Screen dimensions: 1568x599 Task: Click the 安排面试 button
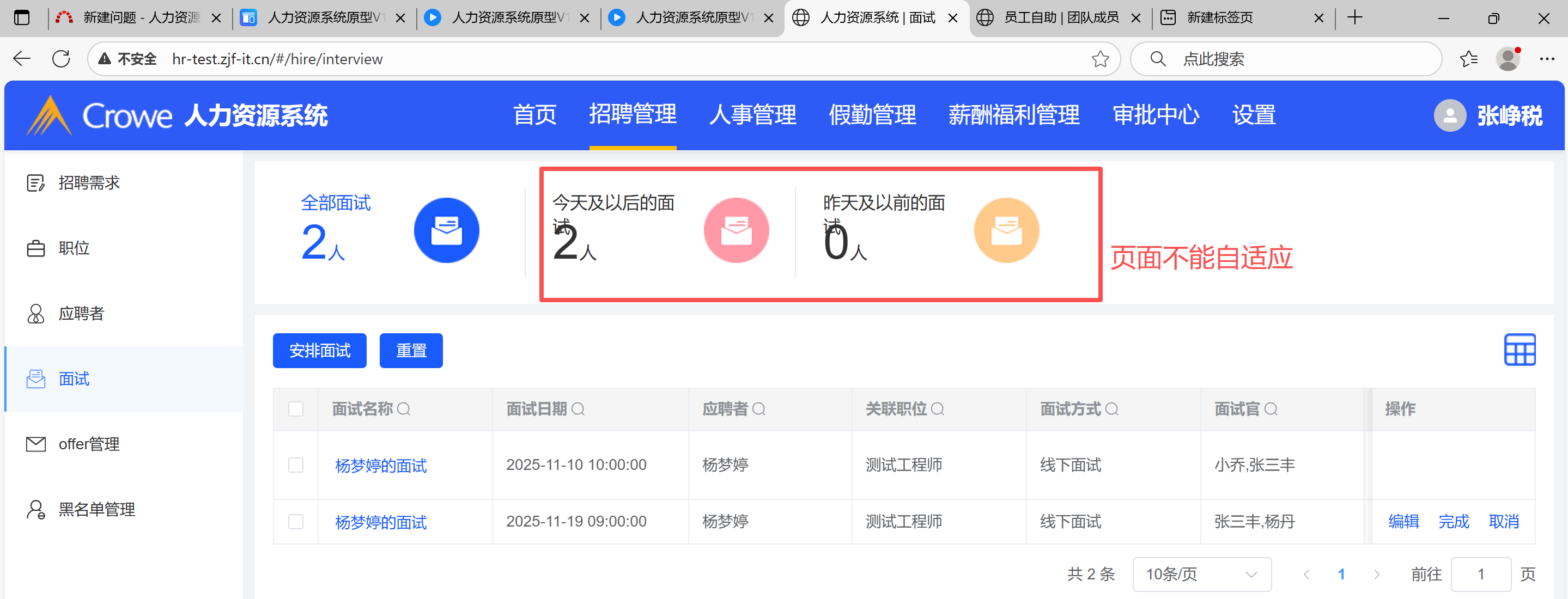(320, 351)
